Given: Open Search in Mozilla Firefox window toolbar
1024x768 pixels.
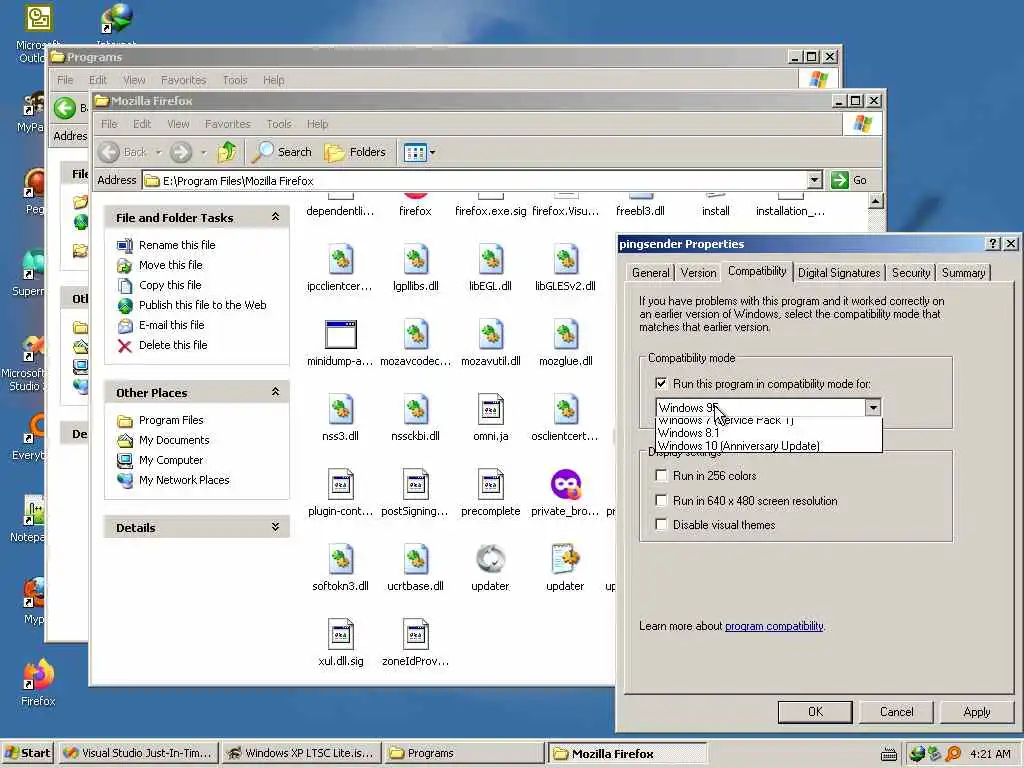Looking at the screenshot, I should (x=282, y=152).
